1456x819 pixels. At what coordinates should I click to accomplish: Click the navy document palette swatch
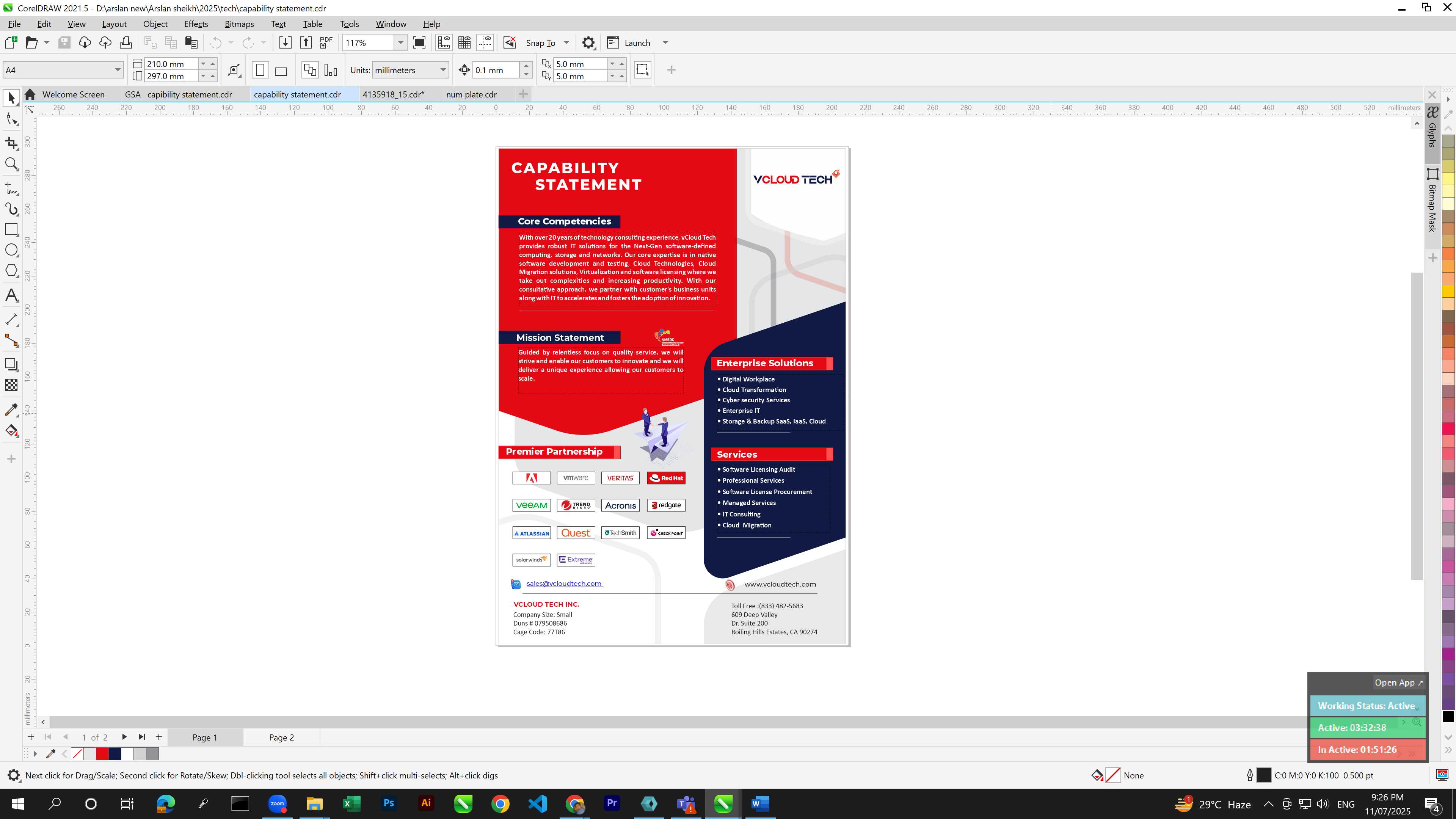click(x=115, y=754)
